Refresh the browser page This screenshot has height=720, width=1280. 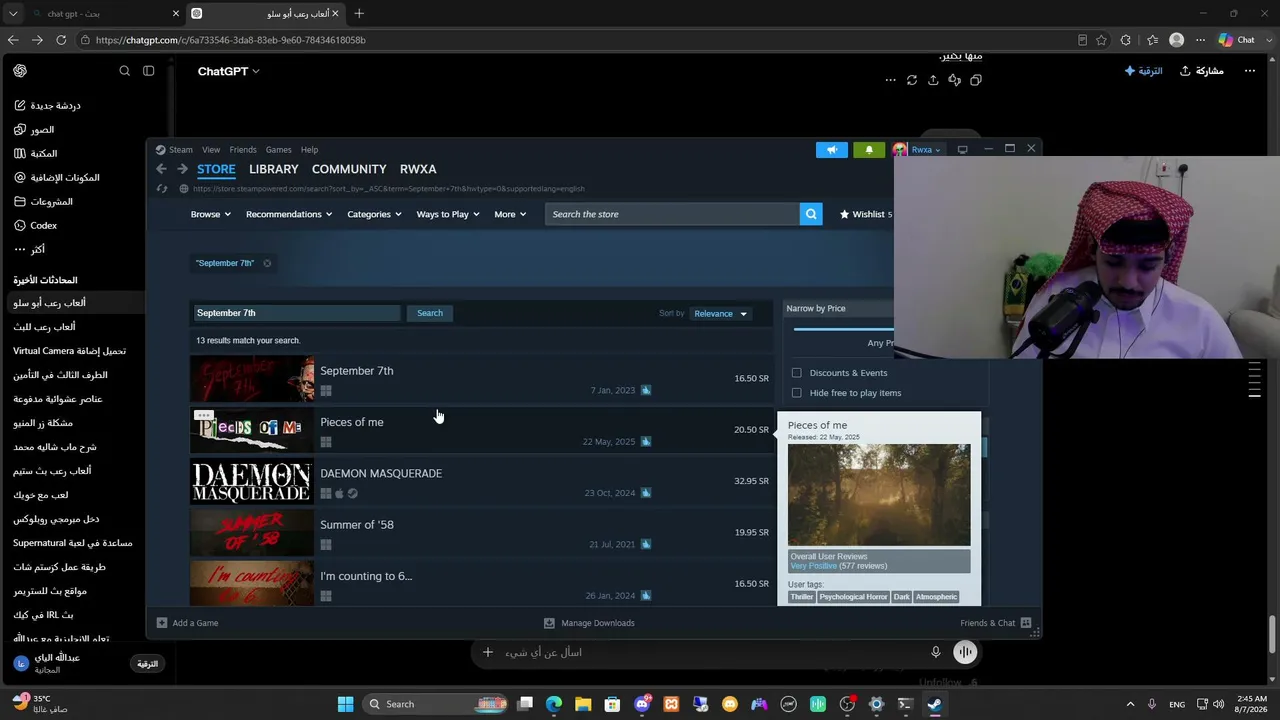pos(61,40)
